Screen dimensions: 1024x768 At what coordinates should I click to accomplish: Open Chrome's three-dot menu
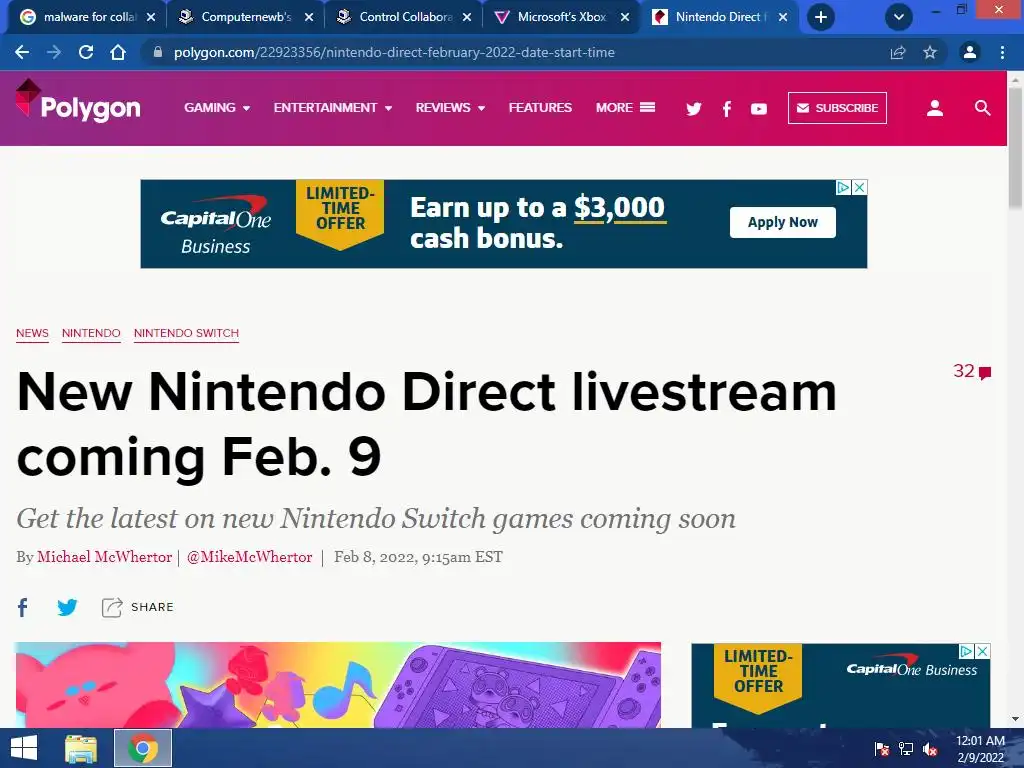[x=1002, y=52]
